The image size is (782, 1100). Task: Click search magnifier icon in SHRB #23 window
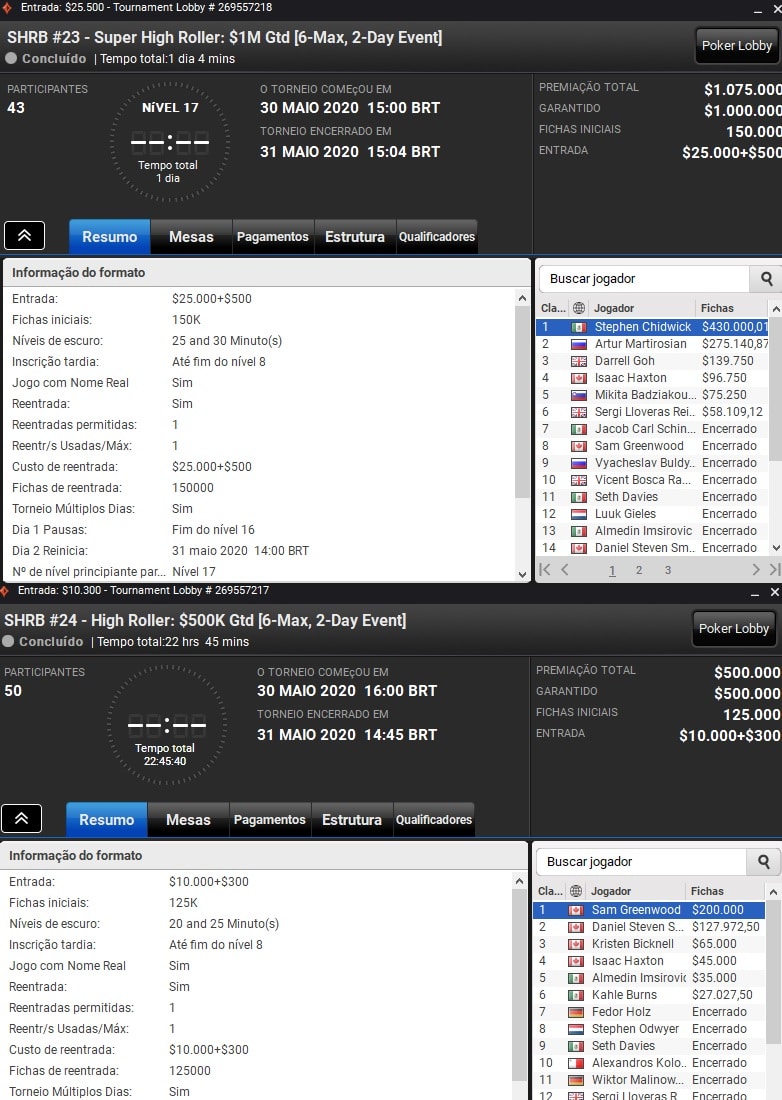point(766,279)
